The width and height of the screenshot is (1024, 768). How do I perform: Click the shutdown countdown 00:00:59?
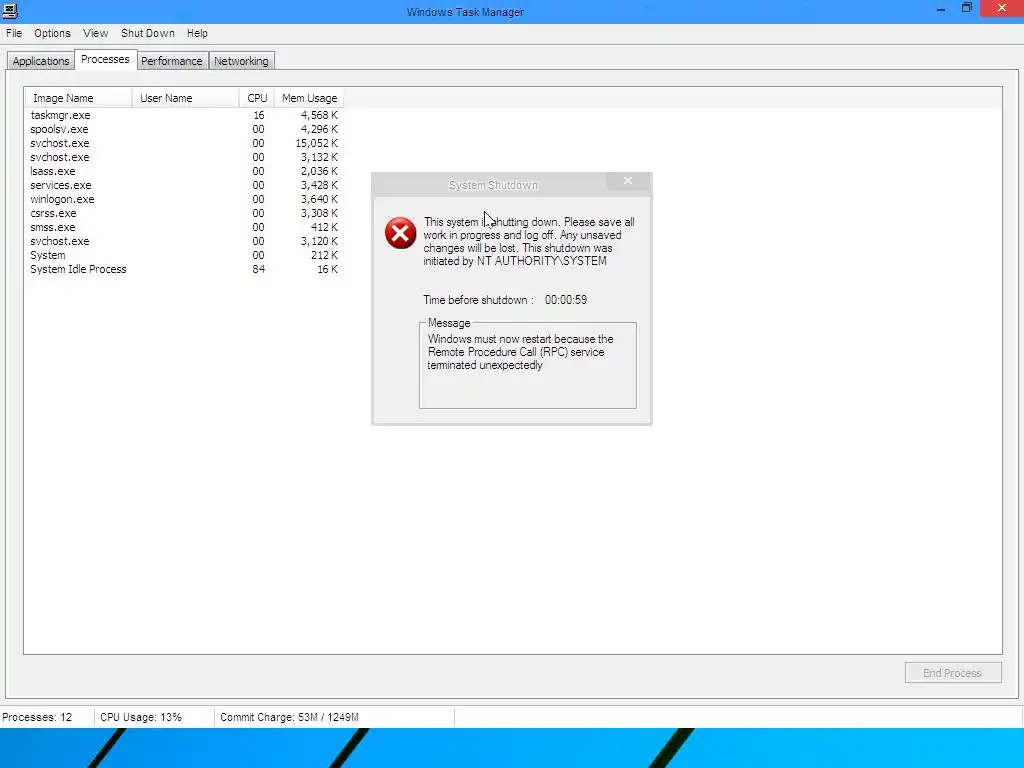(x=566, y=300)
